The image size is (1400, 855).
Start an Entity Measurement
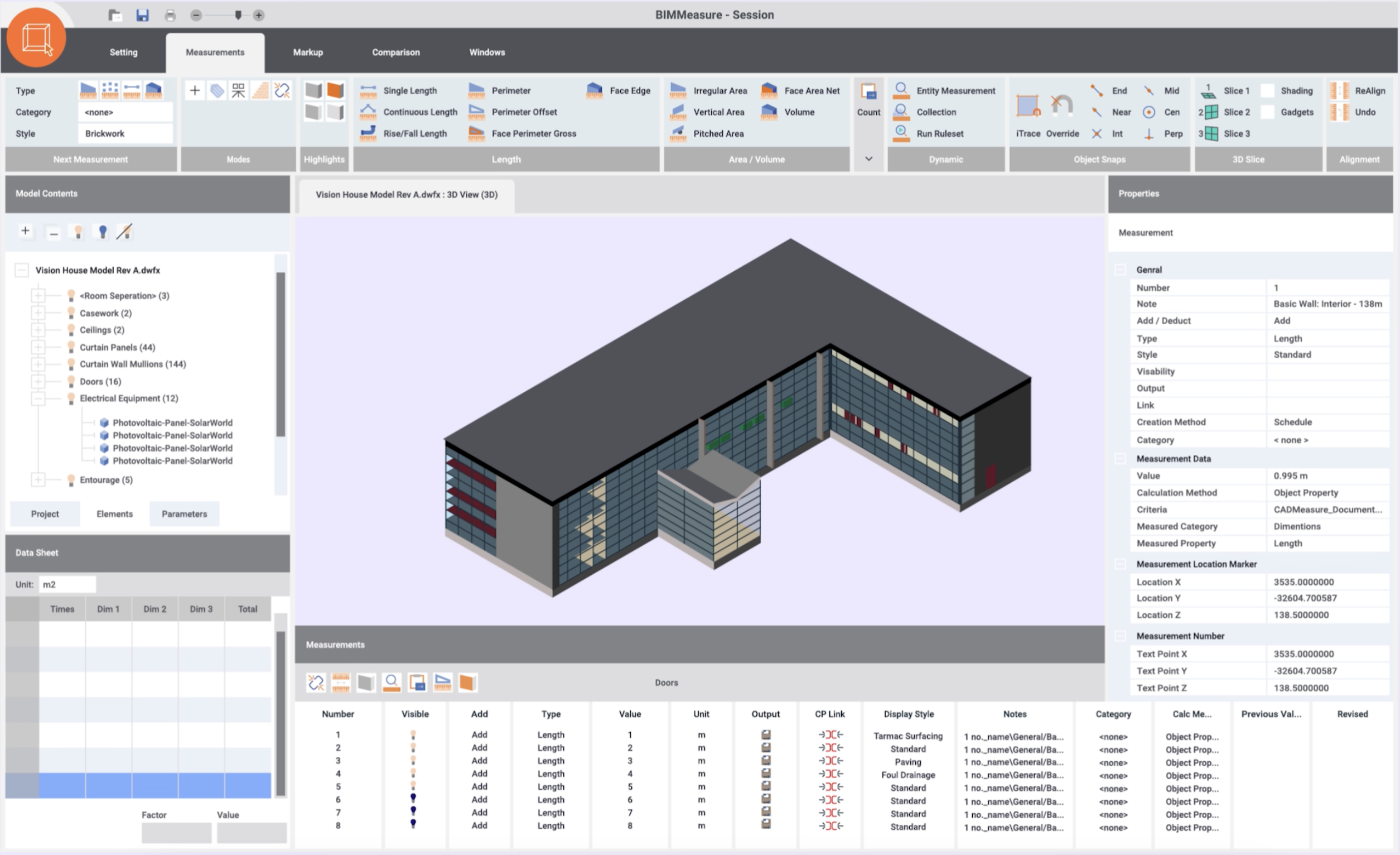pyautogui.click(x=955, y=90)
